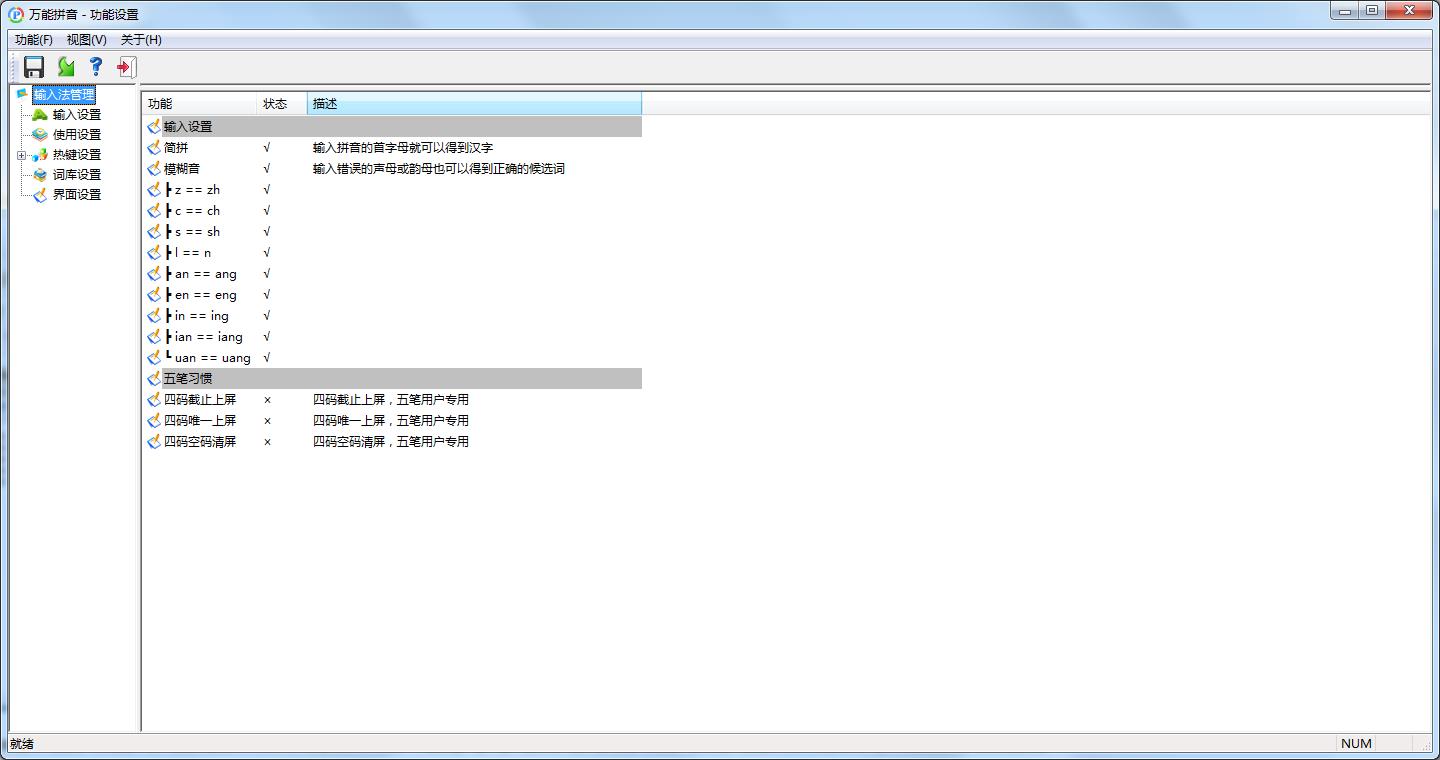The width and height of the screenshot is (1440, 760).
Task: Click the icon beside 输入法管理 tree root
Action: click(x=22, y=94)
